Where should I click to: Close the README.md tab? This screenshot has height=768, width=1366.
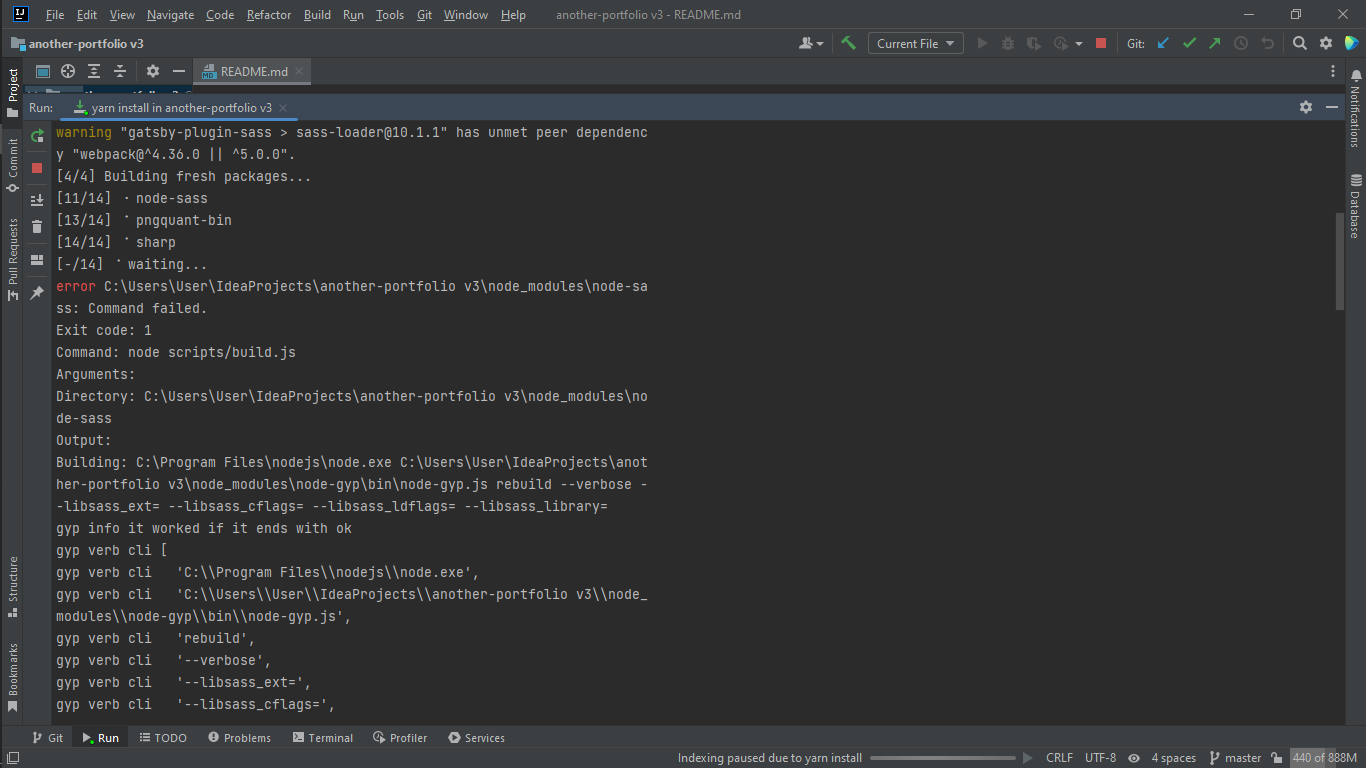coord(300,72)
